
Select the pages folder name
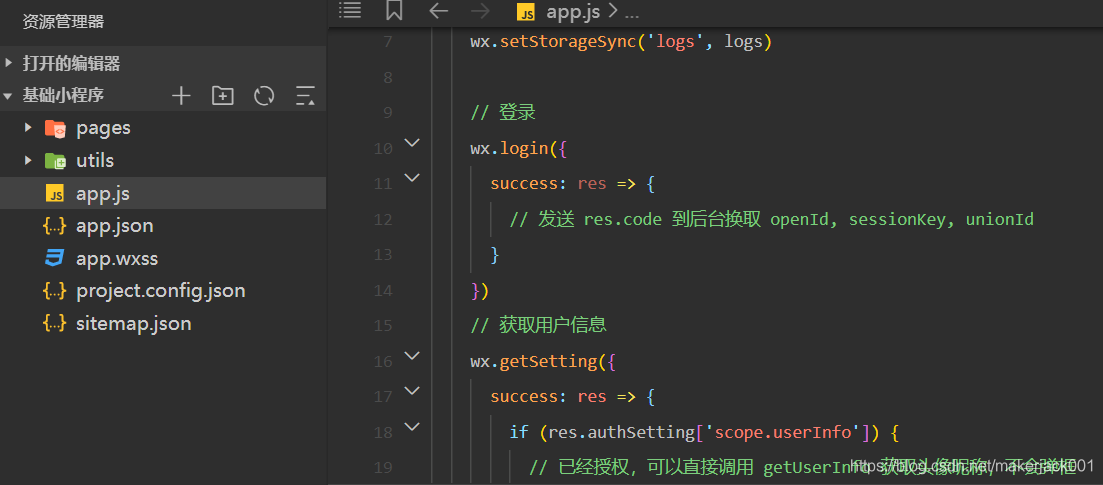(x=103, y=128)
